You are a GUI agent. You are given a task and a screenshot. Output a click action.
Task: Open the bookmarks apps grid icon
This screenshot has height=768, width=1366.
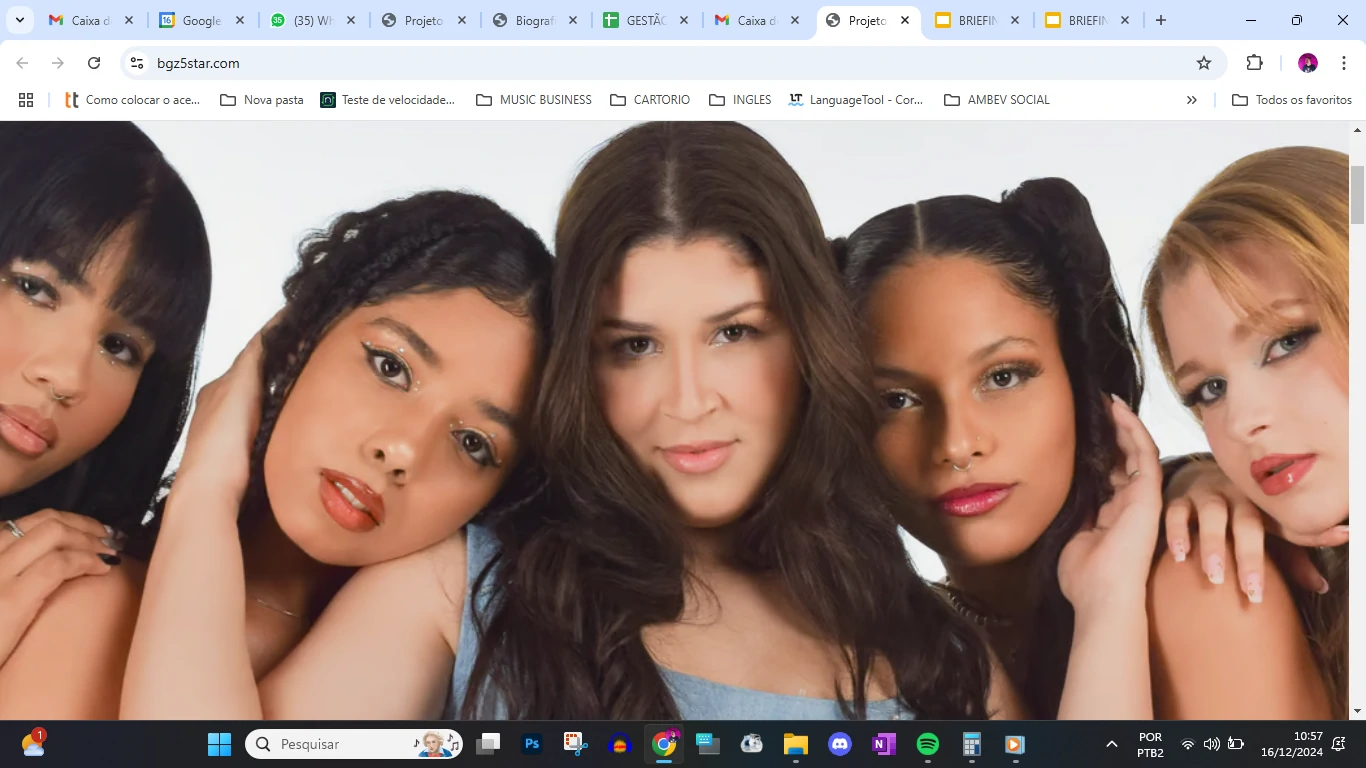(26, 100)
